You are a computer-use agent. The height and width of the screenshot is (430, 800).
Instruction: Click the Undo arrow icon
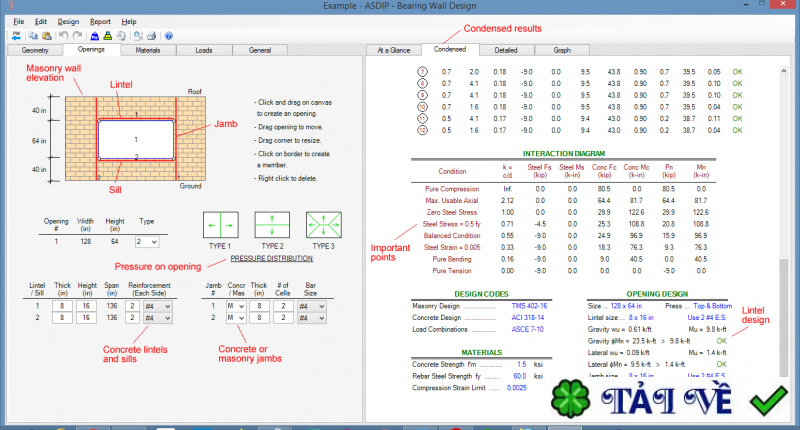(63, 35)
